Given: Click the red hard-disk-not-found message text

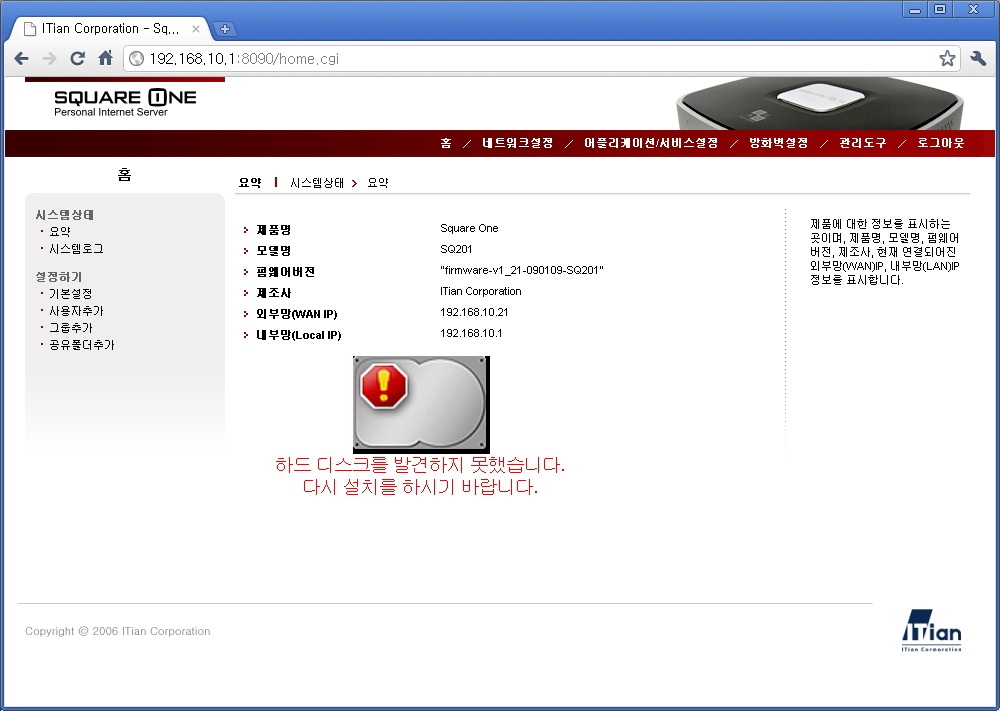Looking at the screenshot, I should point(420,476).
